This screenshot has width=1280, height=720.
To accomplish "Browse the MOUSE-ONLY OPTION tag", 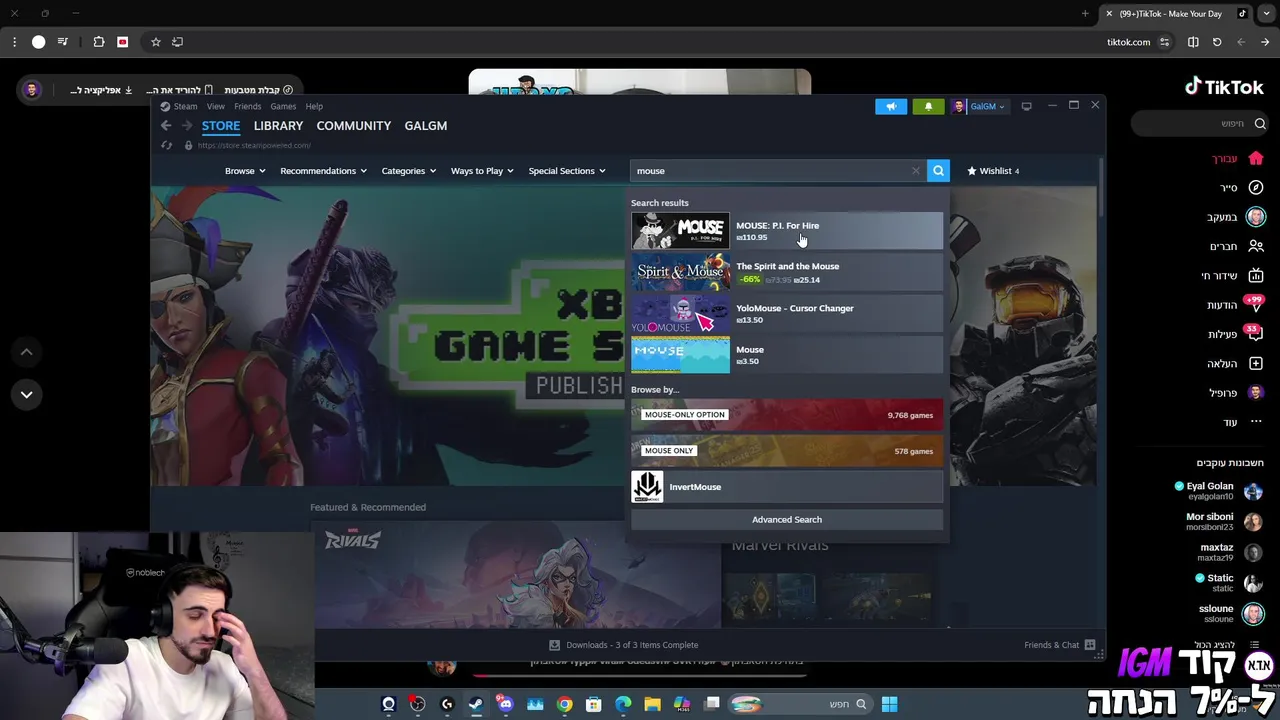I will click(x=787, y=415).
